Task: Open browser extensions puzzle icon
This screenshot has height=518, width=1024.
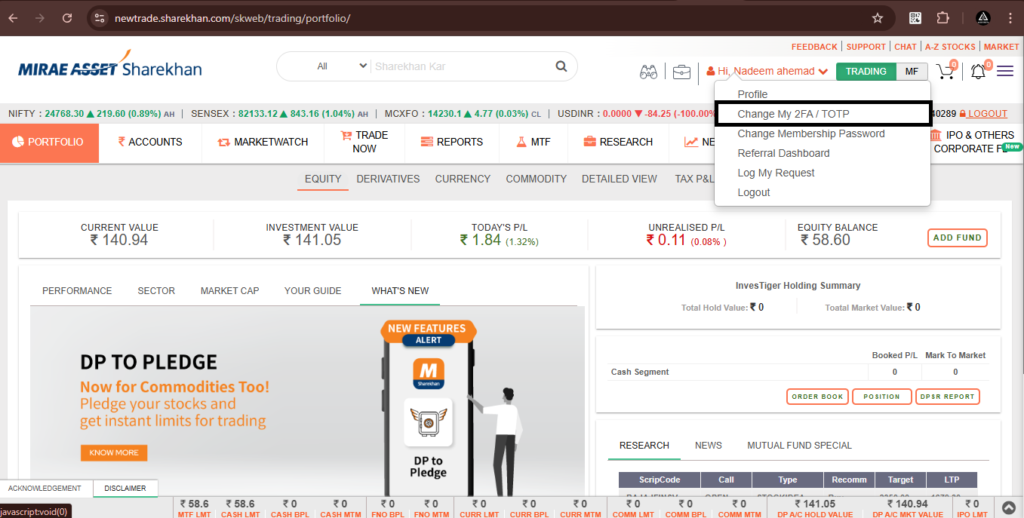Action: tap(942, 18)
